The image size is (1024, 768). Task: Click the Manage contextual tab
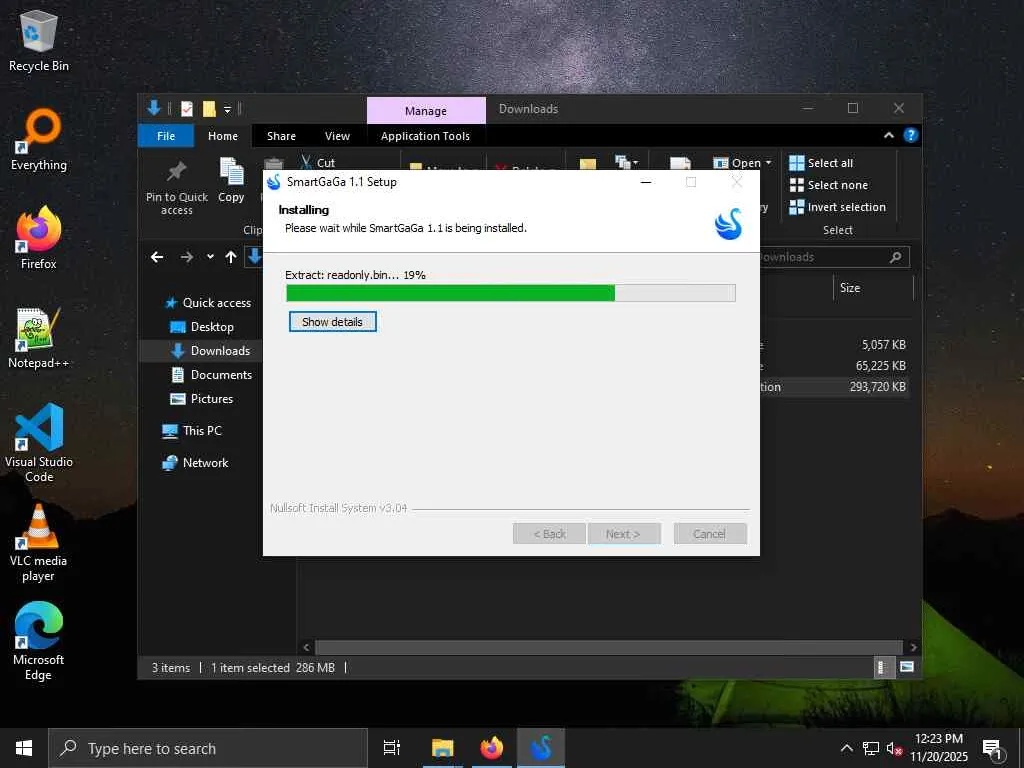click(x=426, y=110)
